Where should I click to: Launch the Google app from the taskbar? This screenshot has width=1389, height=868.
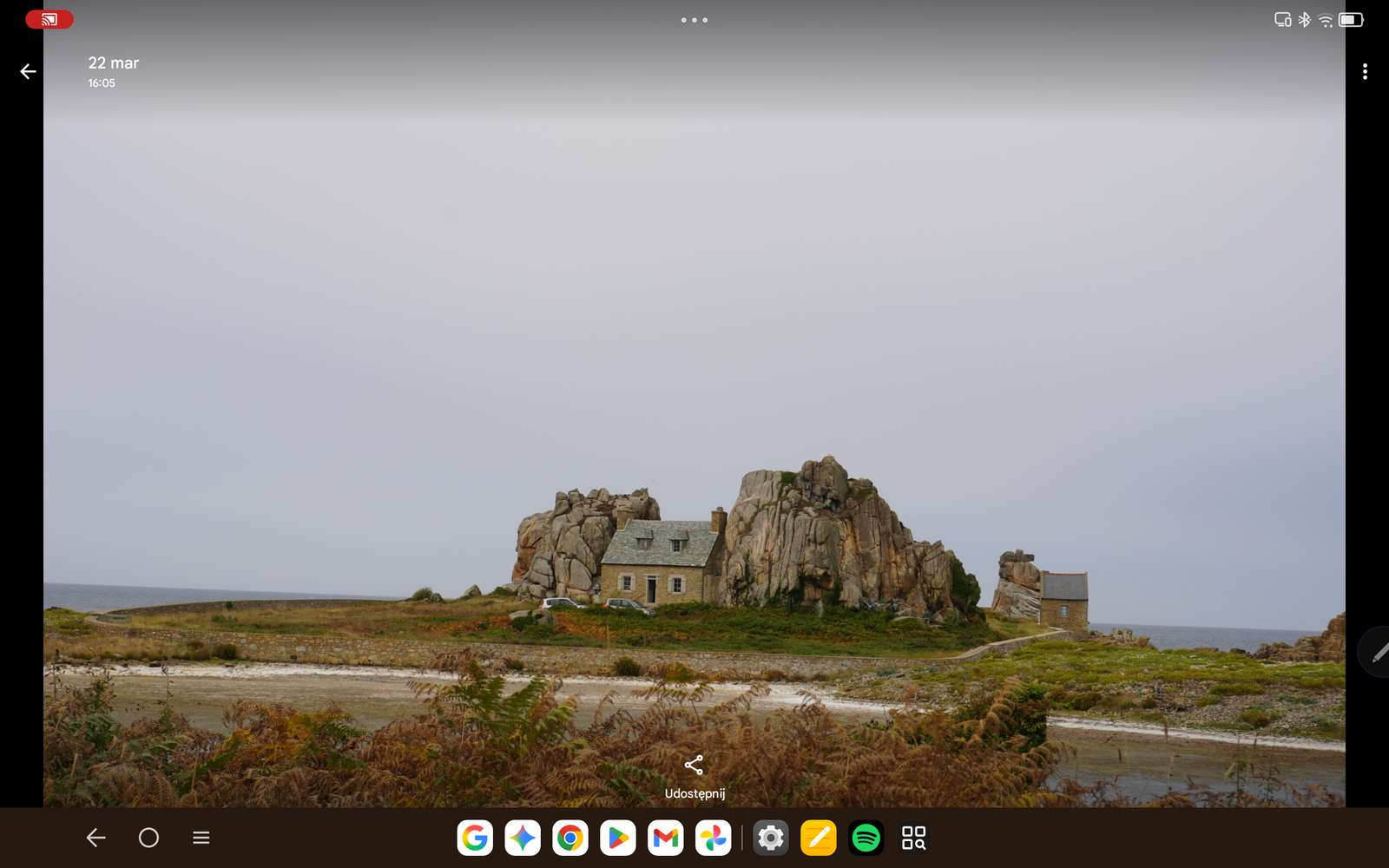point(475,838)
